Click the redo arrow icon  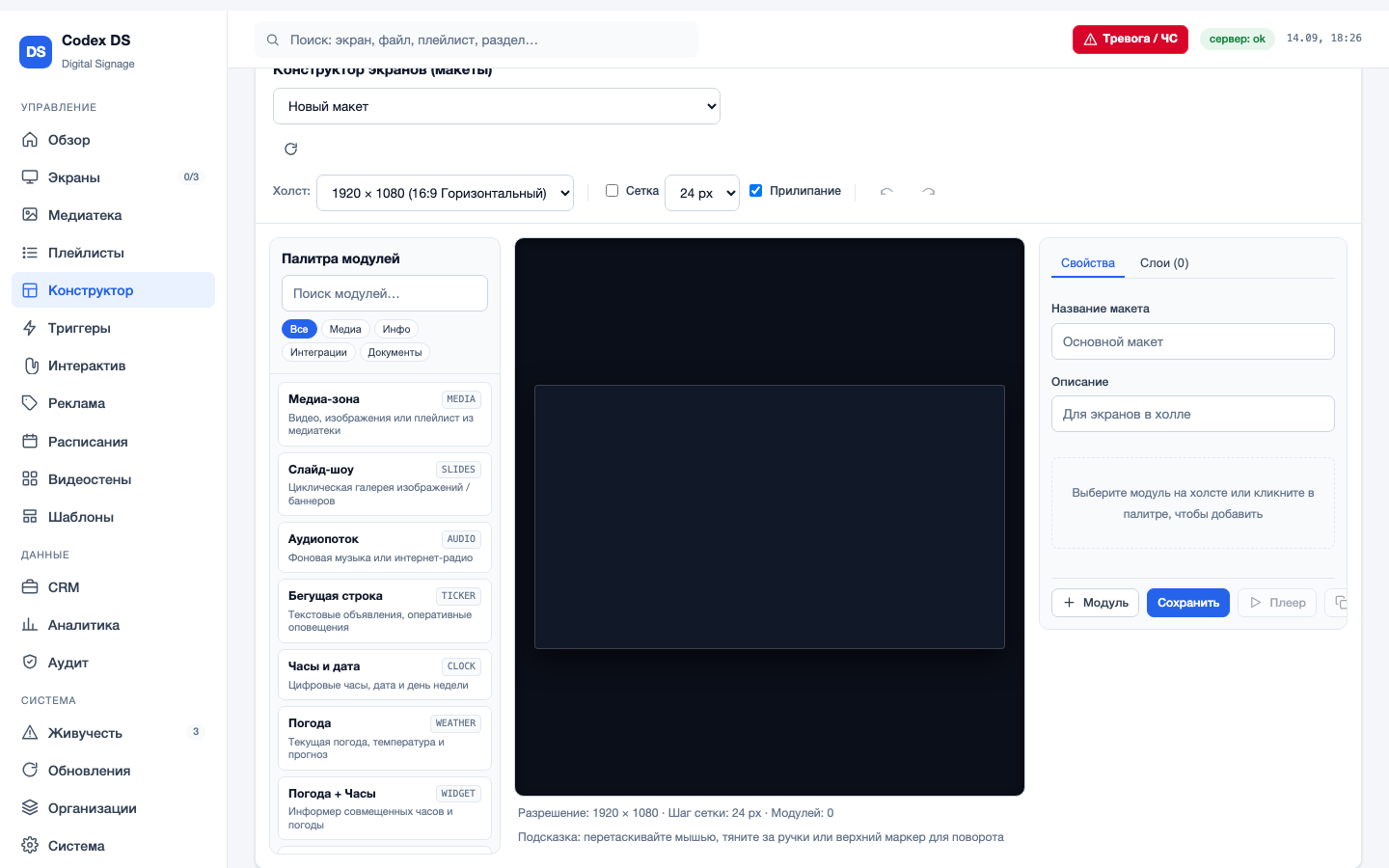point(928,191)
